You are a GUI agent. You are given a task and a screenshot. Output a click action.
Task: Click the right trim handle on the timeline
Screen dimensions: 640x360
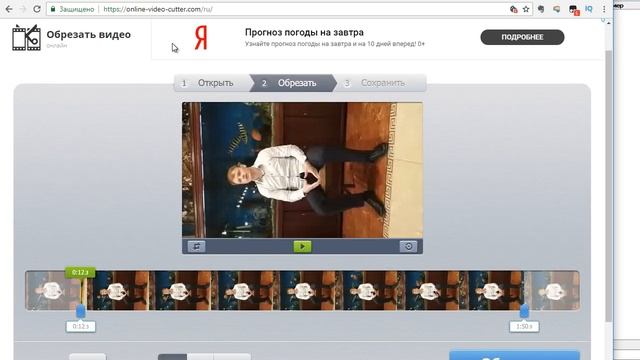tap(524, 311)
